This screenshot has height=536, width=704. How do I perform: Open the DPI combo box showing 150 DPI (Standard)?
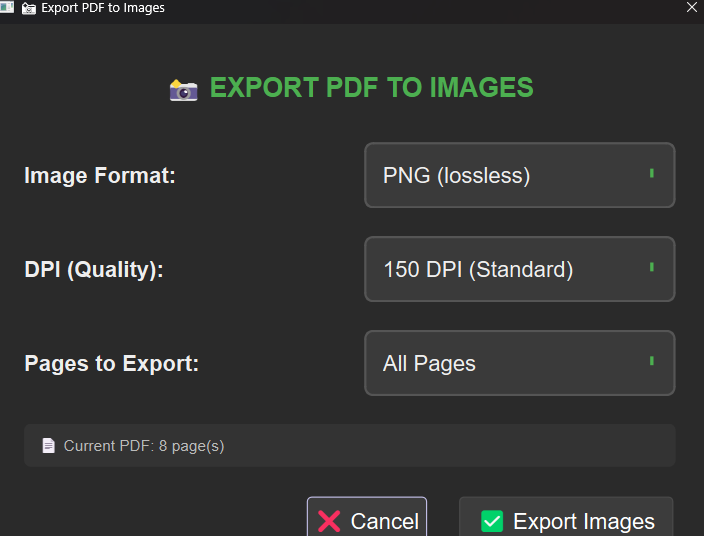[x=519, y=269]
